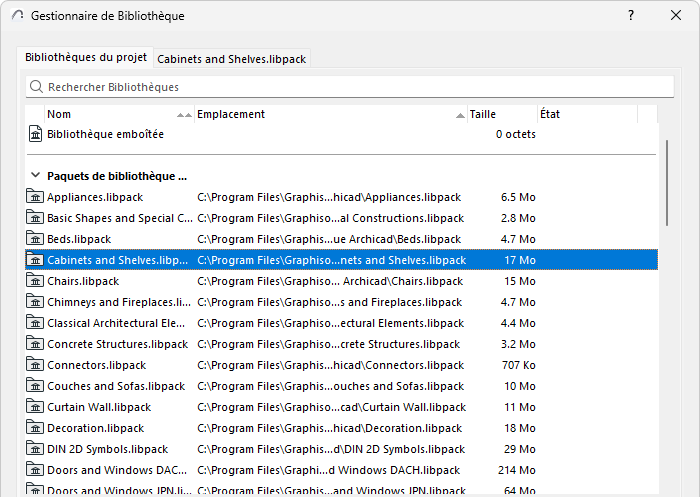Select the Basic Shapes and Special C... entry
700x497 pixels.
120,218
